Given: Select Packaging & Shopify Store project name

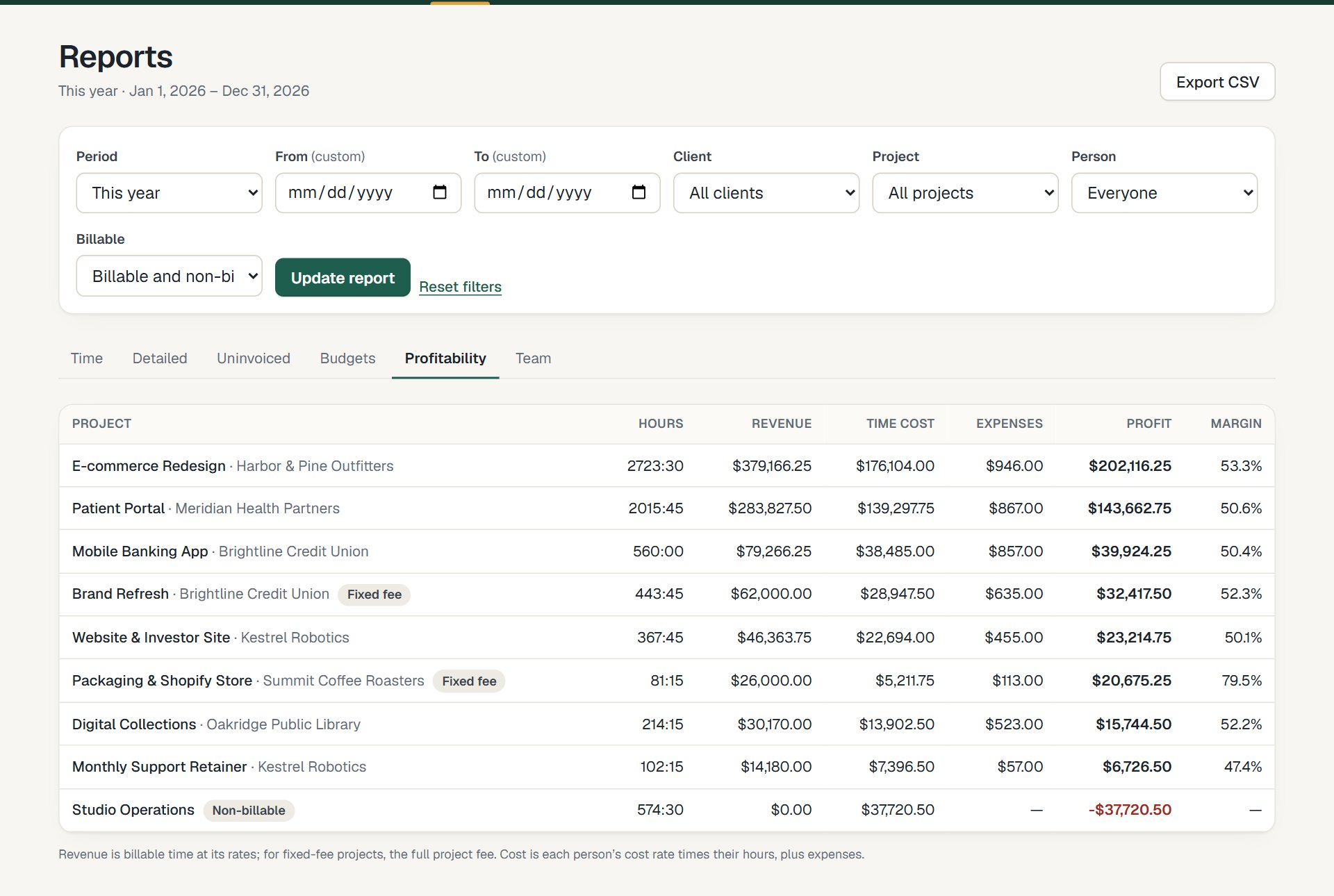Looking at the screenshot, I should coord(162,681).
